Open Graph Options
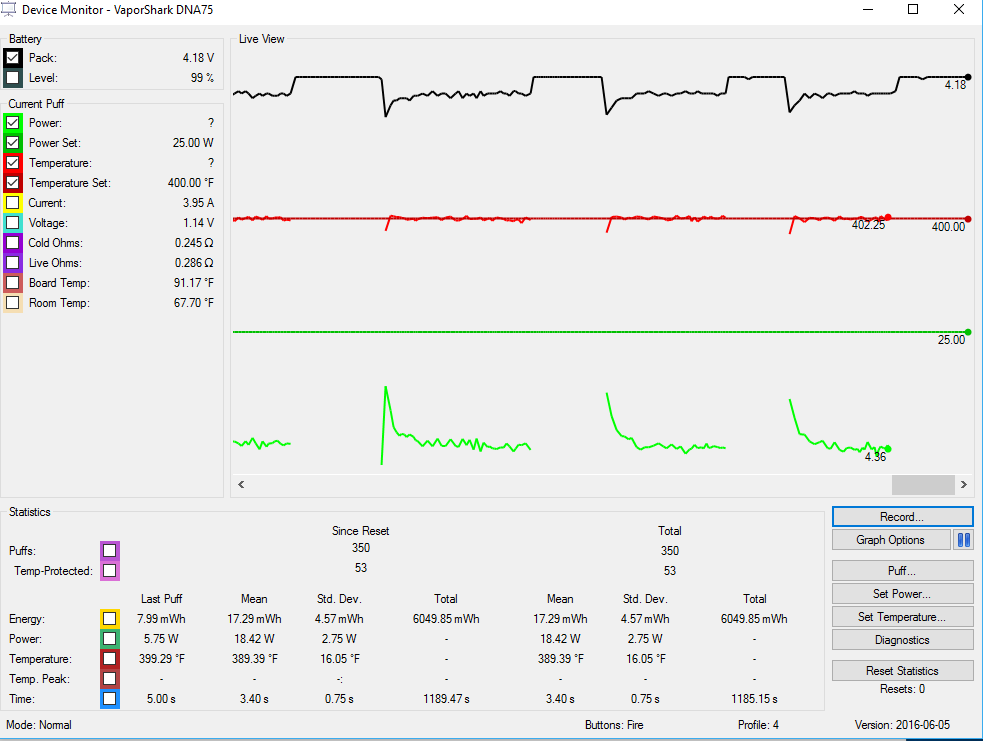This screenshot has height=741, width=983. tap(891, 540)
